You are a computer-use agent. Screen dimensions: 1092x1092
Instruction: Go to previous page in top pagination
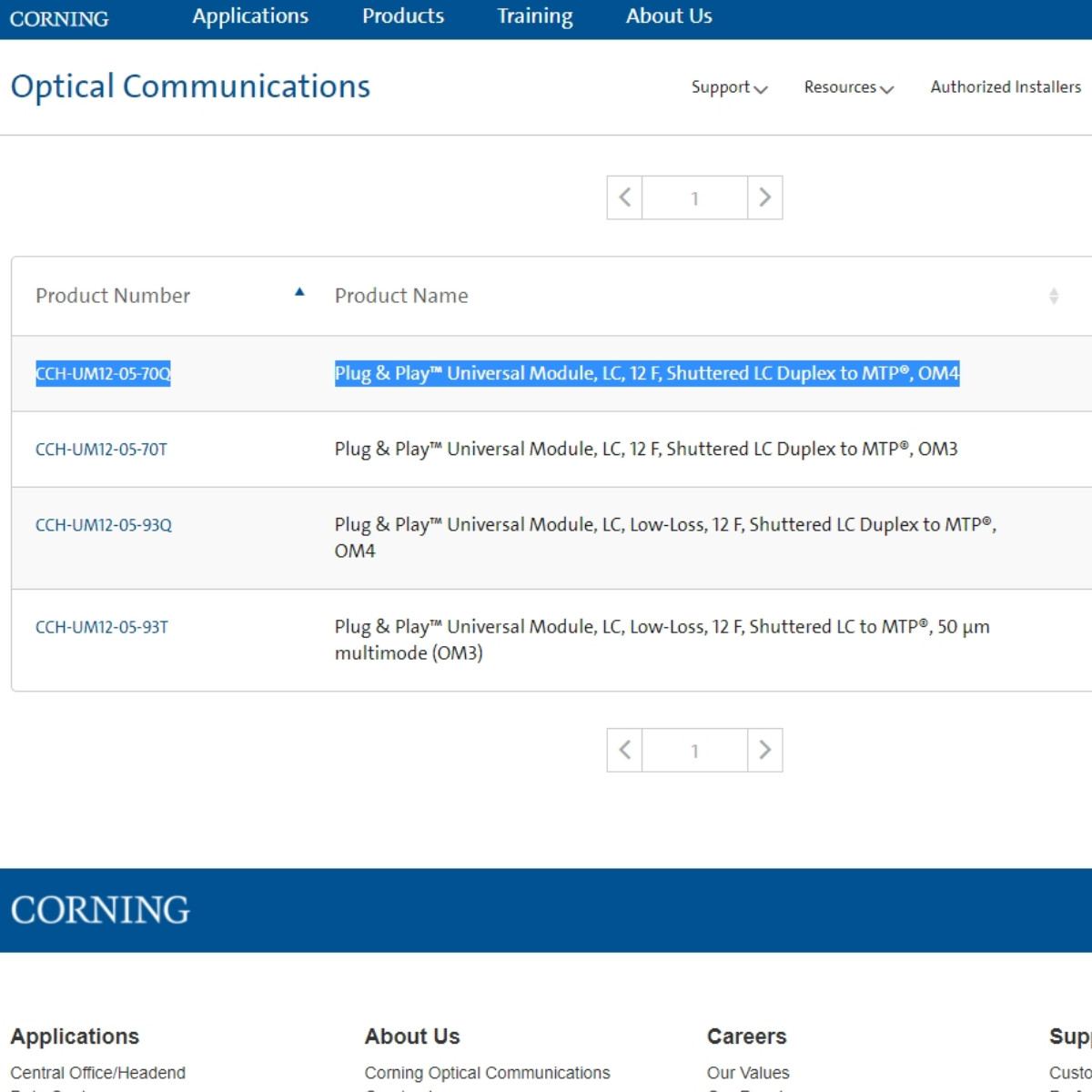click(624, 197)
